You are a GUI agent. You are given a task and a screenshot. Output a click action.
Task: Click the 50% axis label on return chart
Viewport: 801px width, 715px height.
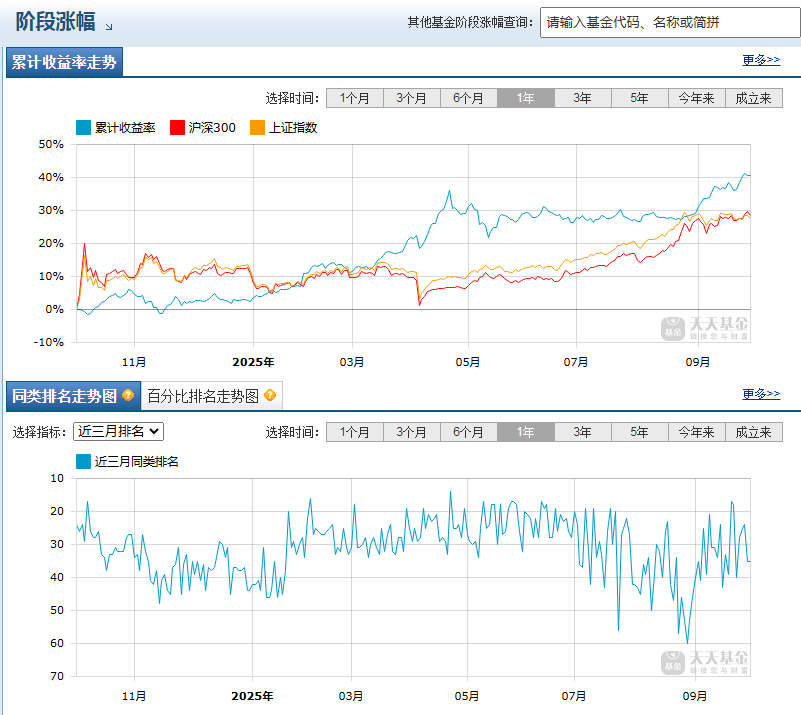coord(51,145)
